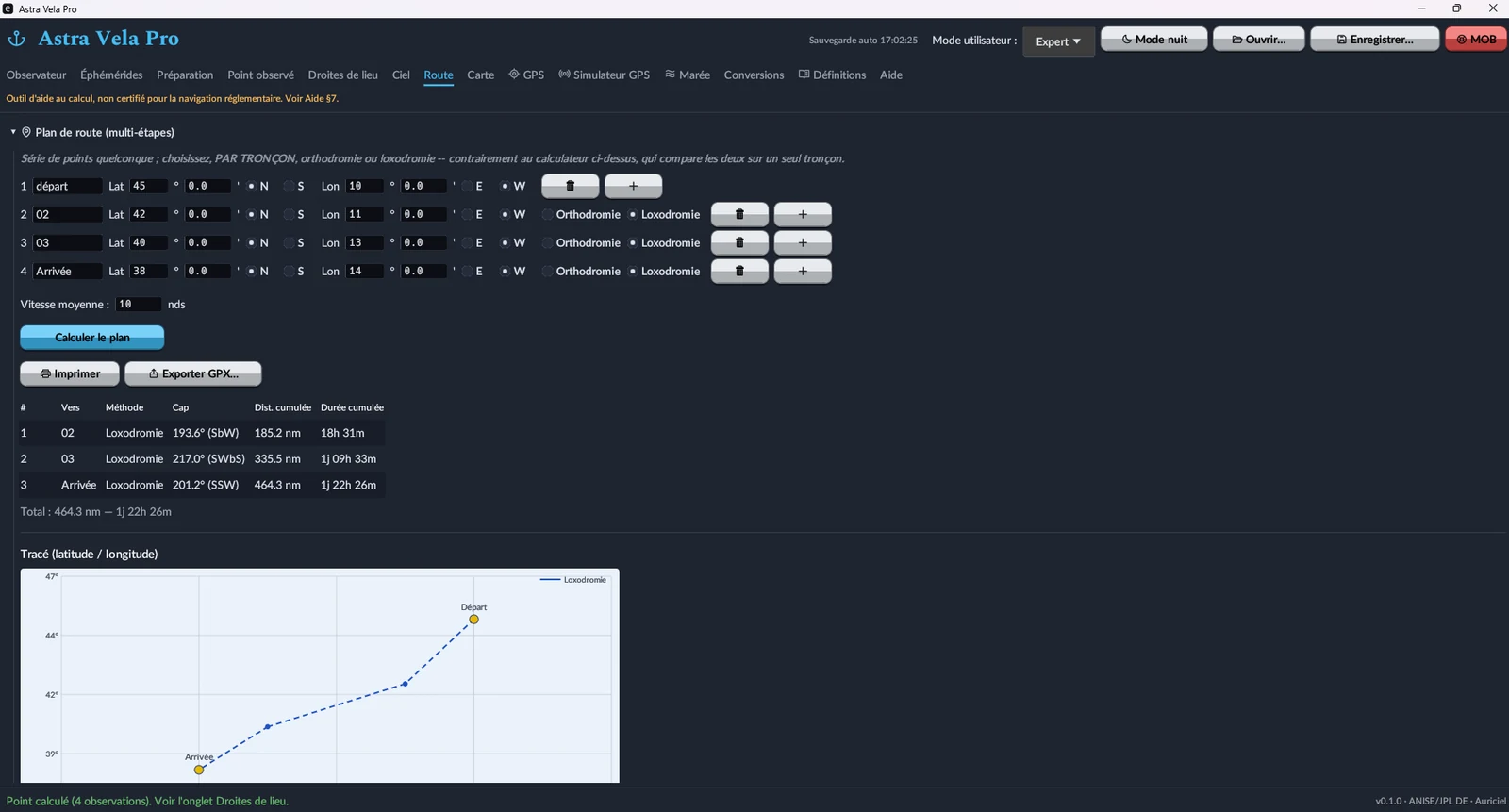The height and width of the screenshot is (812, 1509).
Task: Click Enregistrer... to save the session
Action: [x=1374, y=40]
